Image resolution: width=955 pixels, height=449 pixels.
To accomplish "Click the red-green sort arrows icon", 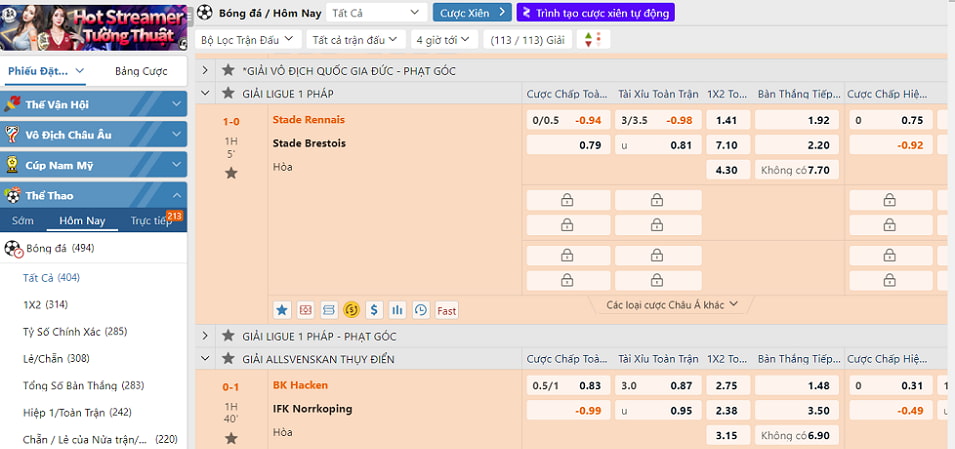I will coord(590,39).
